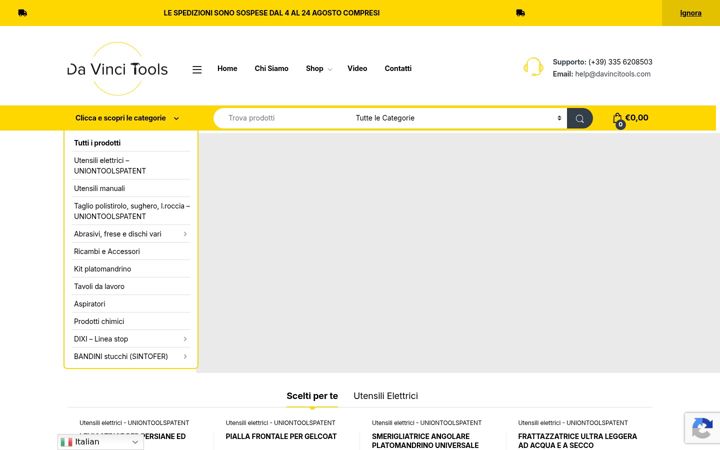
Task: Click the €0,00 cart total
Action: pos(637,118)
